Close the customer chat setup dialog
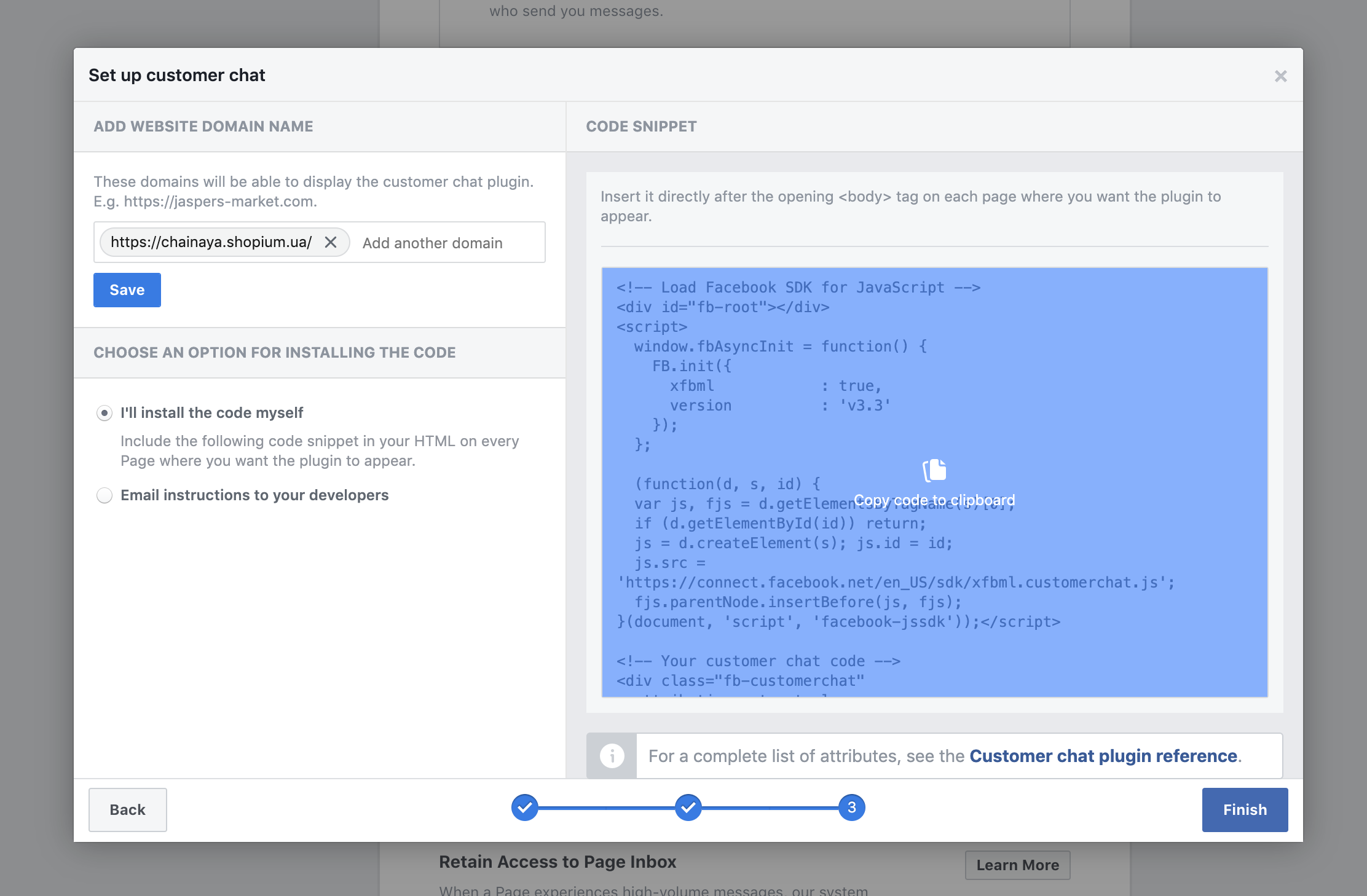1367x896 pixels. pos(1280,76)
